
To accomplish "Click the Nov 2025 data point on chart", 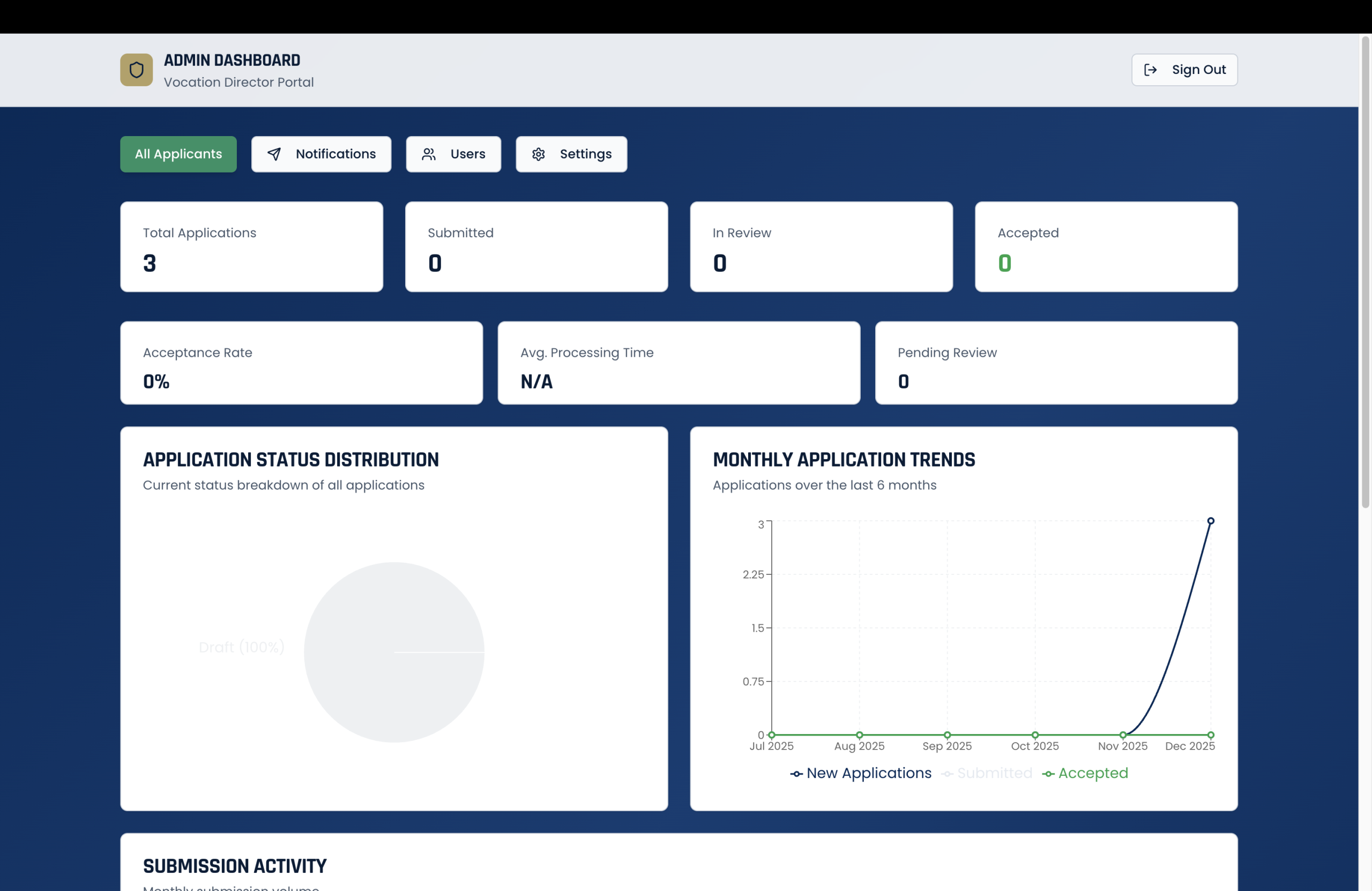I will click(1122, 735).
